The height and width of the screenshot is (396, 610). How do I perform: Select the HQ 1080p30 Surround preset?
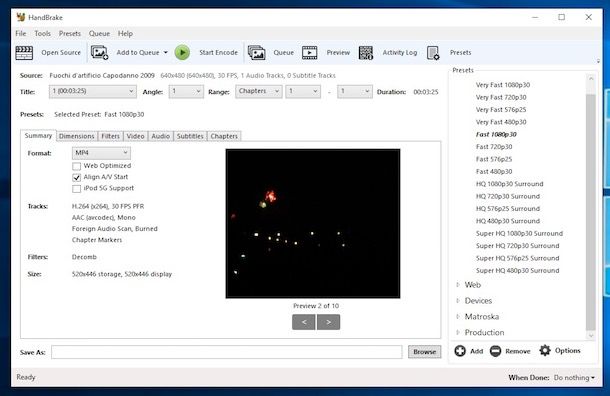(x=510, y=184)
